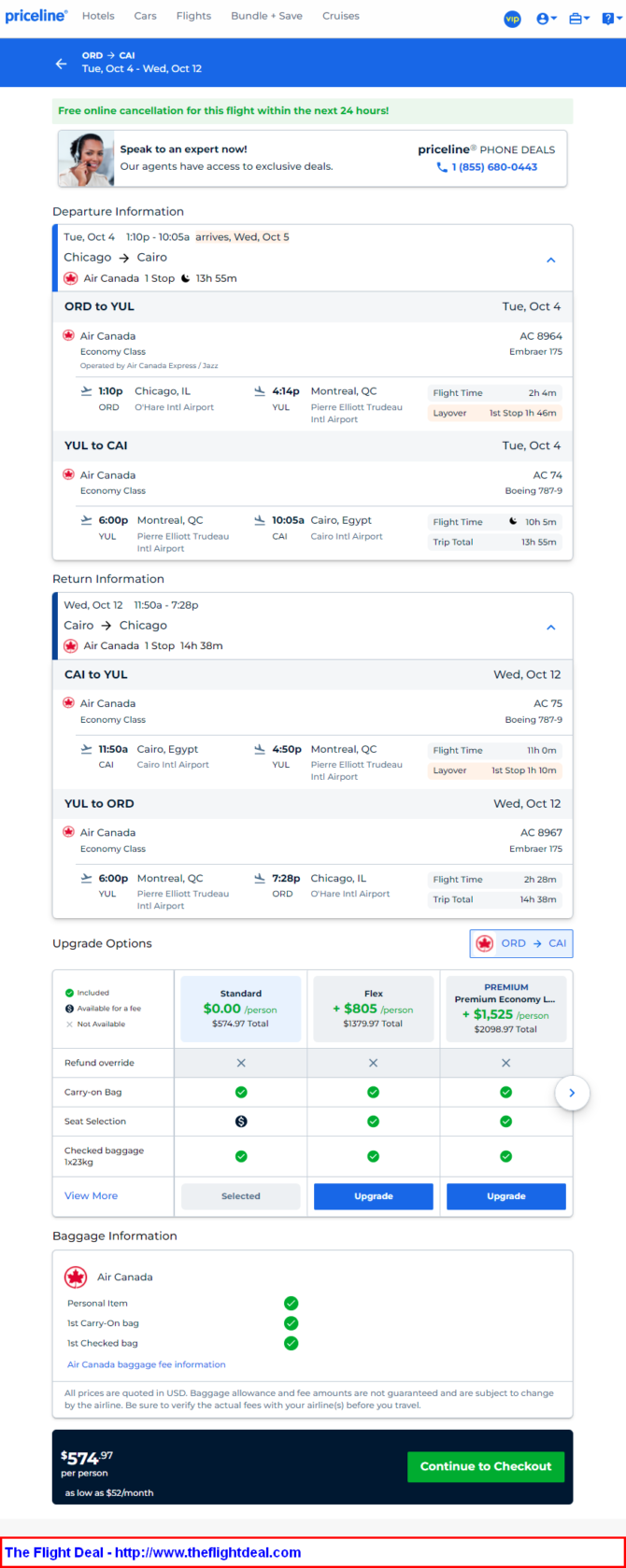Open Air Canada baggage fee information
This screenshot has height=1568, width=626.
[x=146, y=1364]
